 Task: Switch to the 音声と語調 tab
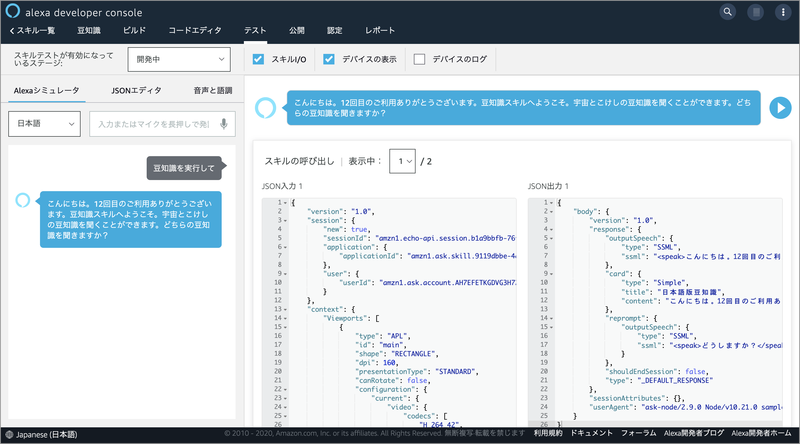(x=213, y=90)
